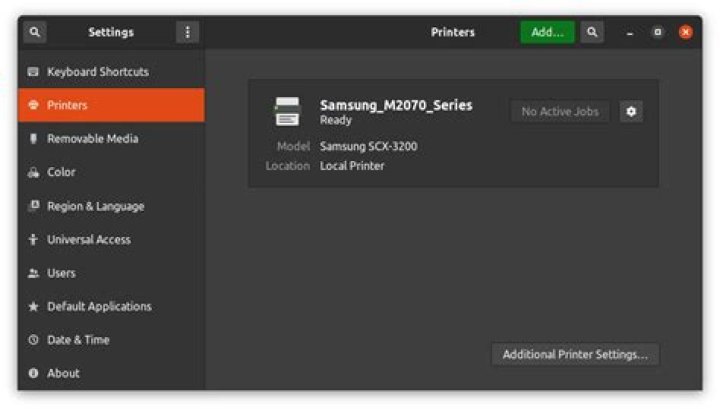Screen dimensions: 720x410
Task: Click the Region & Language flag icon
Action: point(34,206)
